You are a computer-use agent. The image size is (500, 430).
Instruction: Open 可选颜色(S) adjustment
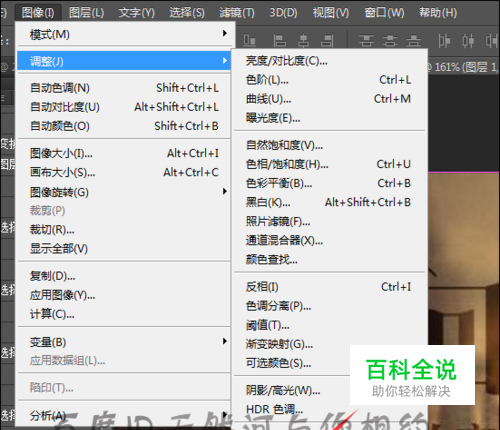point(292,363)
